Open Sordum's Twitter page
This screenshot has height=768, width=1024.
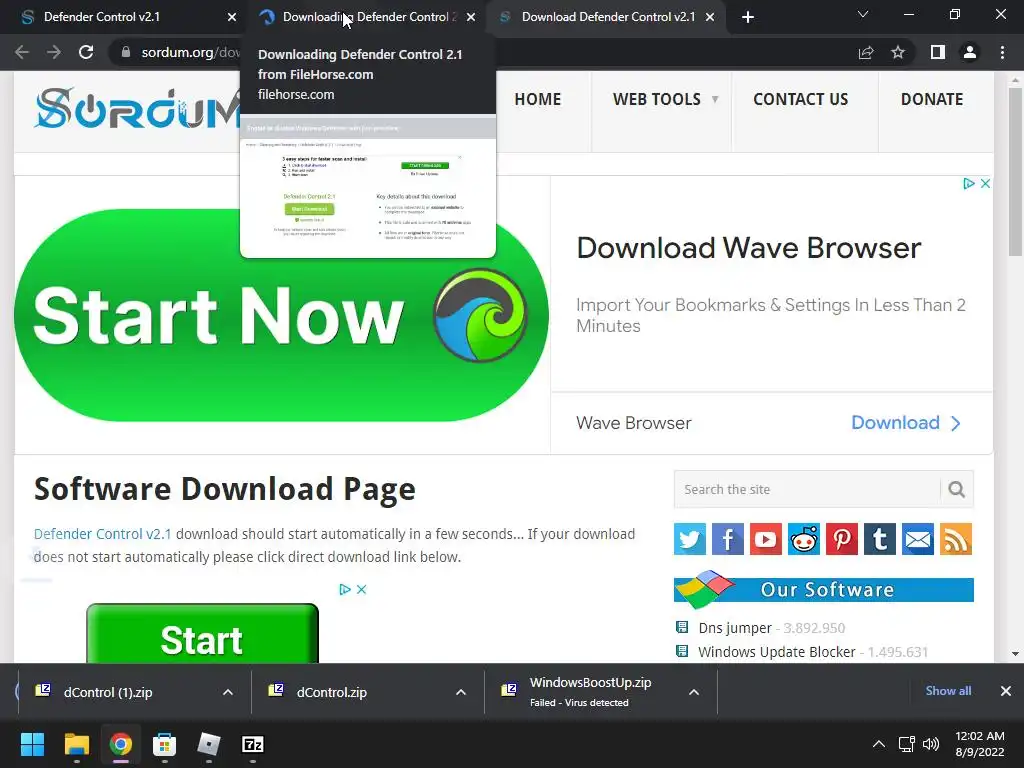pyautogui.click(x=690, y=539)
